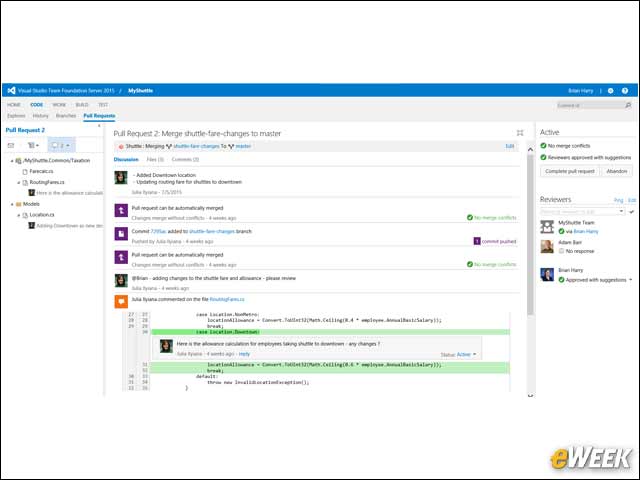This screenshot has width=640, height=480.
Task: Open RoutingFares.cs link in comment header
Action: (227, 300)
